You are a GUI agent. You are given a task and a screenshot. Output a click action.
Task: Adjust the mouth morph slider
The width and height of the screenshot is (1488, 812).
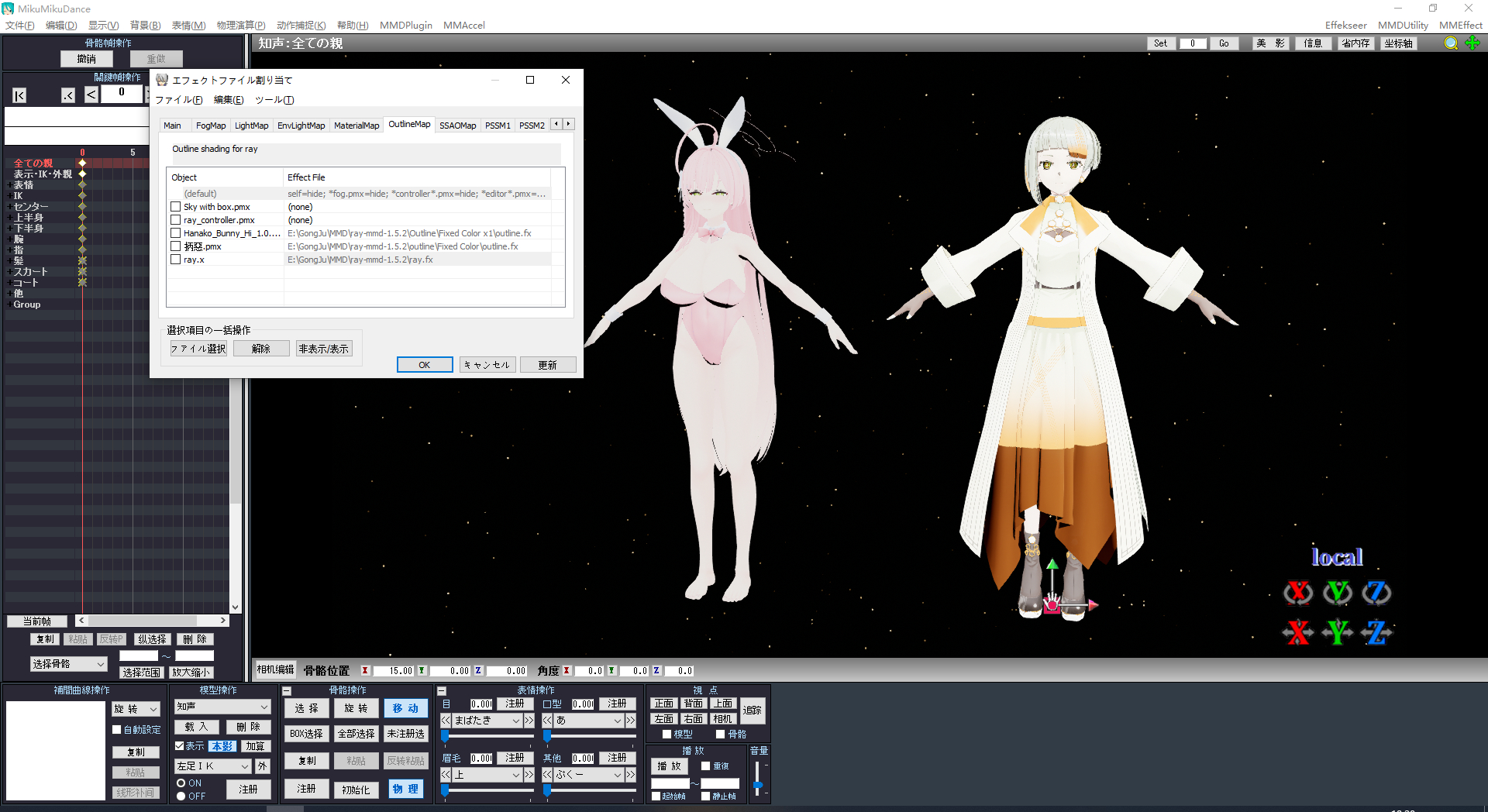coord(590,735)
